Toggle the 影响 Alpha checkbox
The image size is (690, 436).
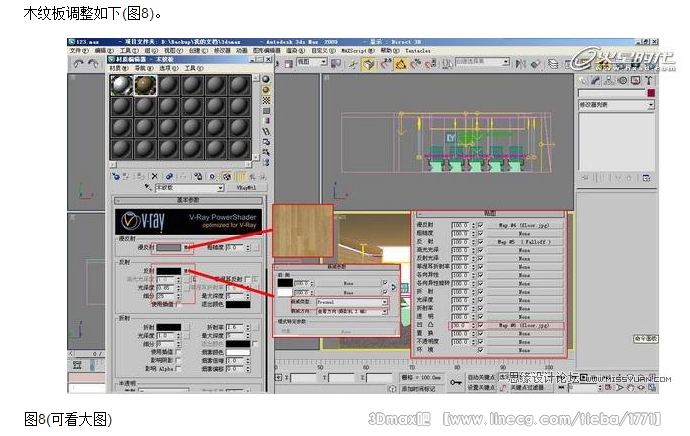(178, 369)
